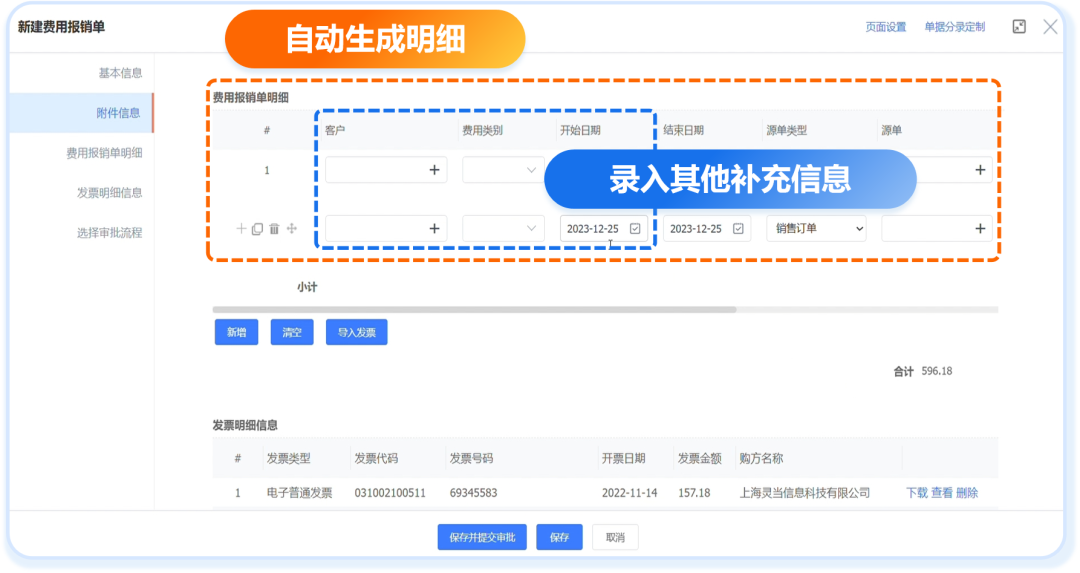The width and height of the screenshot is (1080, 573).
Task: Select 附件信息 in the sidebar
Action: [x=118, y=113]
